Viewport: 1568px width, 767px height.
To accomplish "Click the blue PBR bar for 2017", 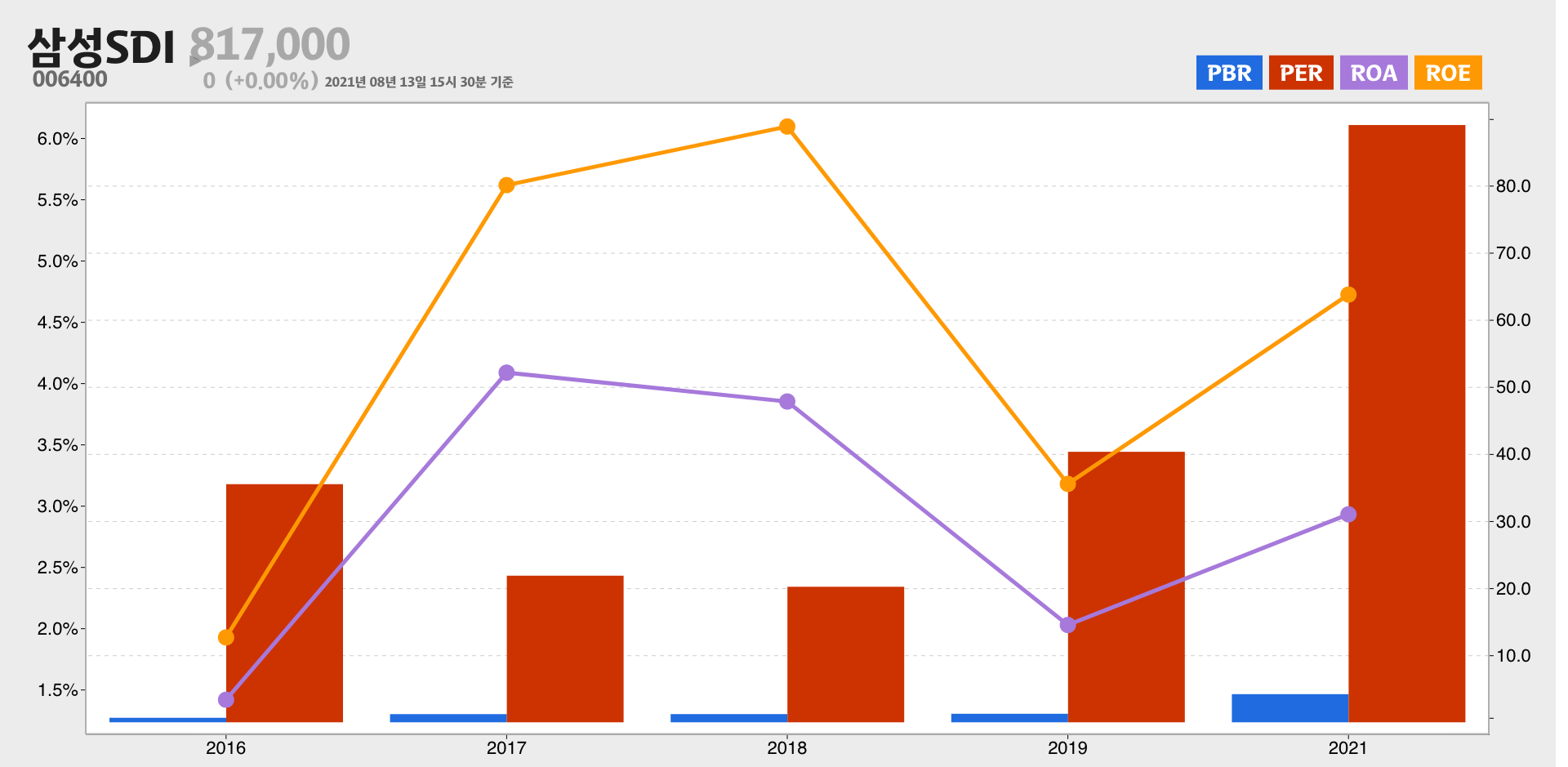I will [x=448, y=718].
